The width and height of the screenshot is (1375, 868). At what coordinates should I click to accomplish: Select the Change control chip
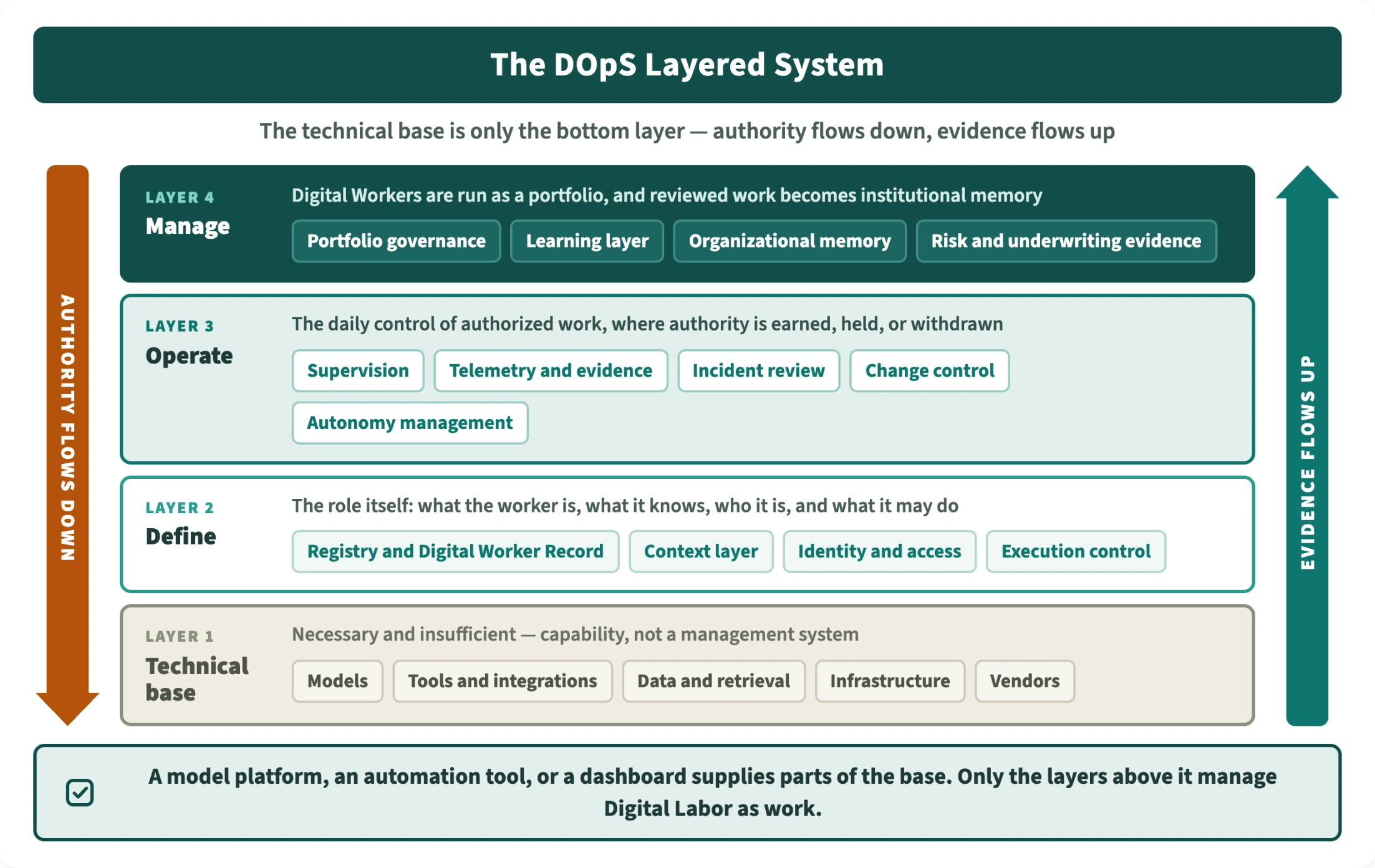point(929,370)
